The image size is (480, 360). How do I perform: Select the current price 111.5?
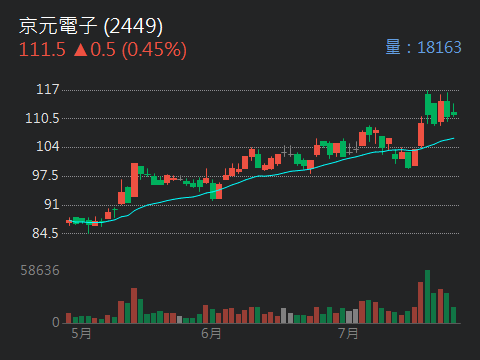(42, 50)
